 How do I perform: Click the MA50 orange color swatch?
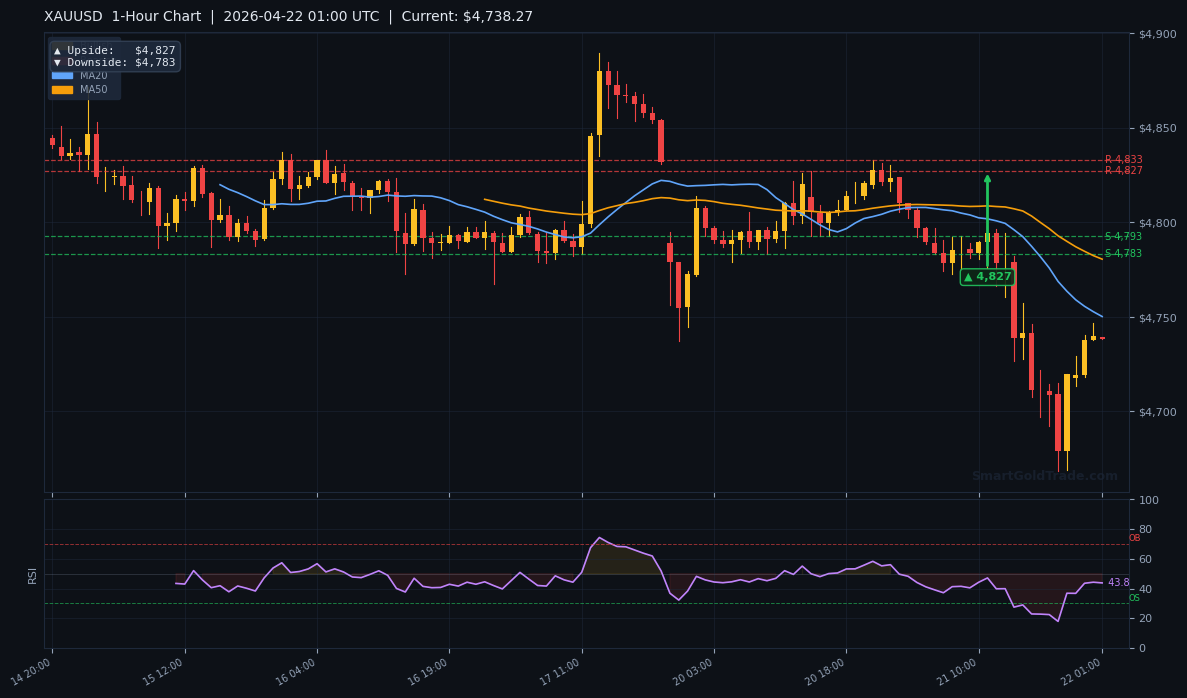tap(62, 90)
